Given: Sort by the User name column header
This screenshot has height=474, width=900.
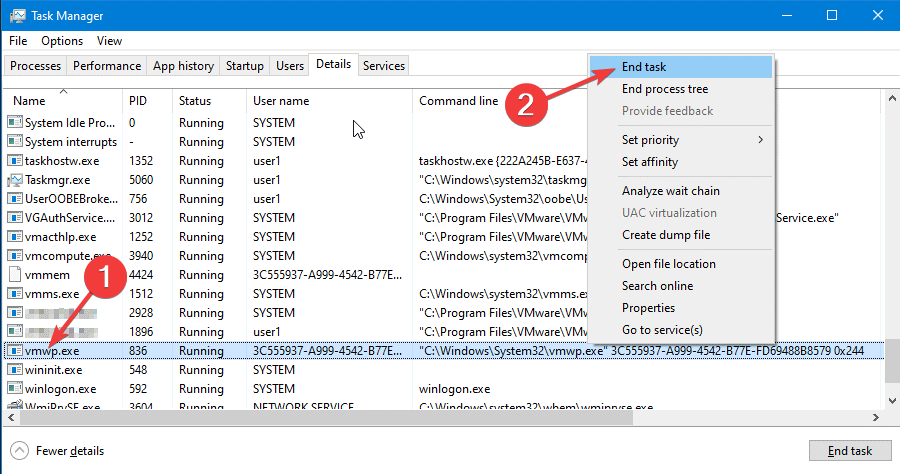Looking at the screenshot, I should point(329,100).
